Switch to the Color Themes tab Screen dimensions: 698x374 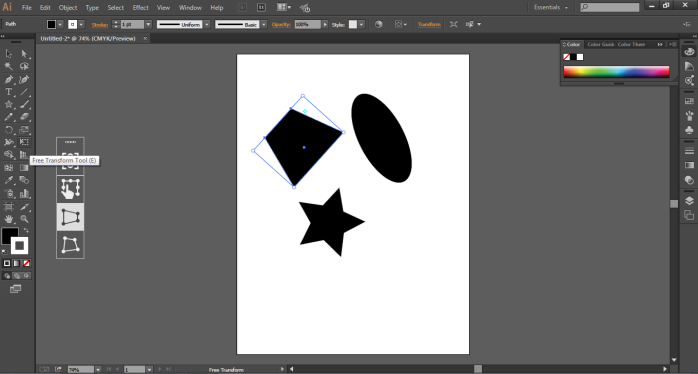point(631,45)
